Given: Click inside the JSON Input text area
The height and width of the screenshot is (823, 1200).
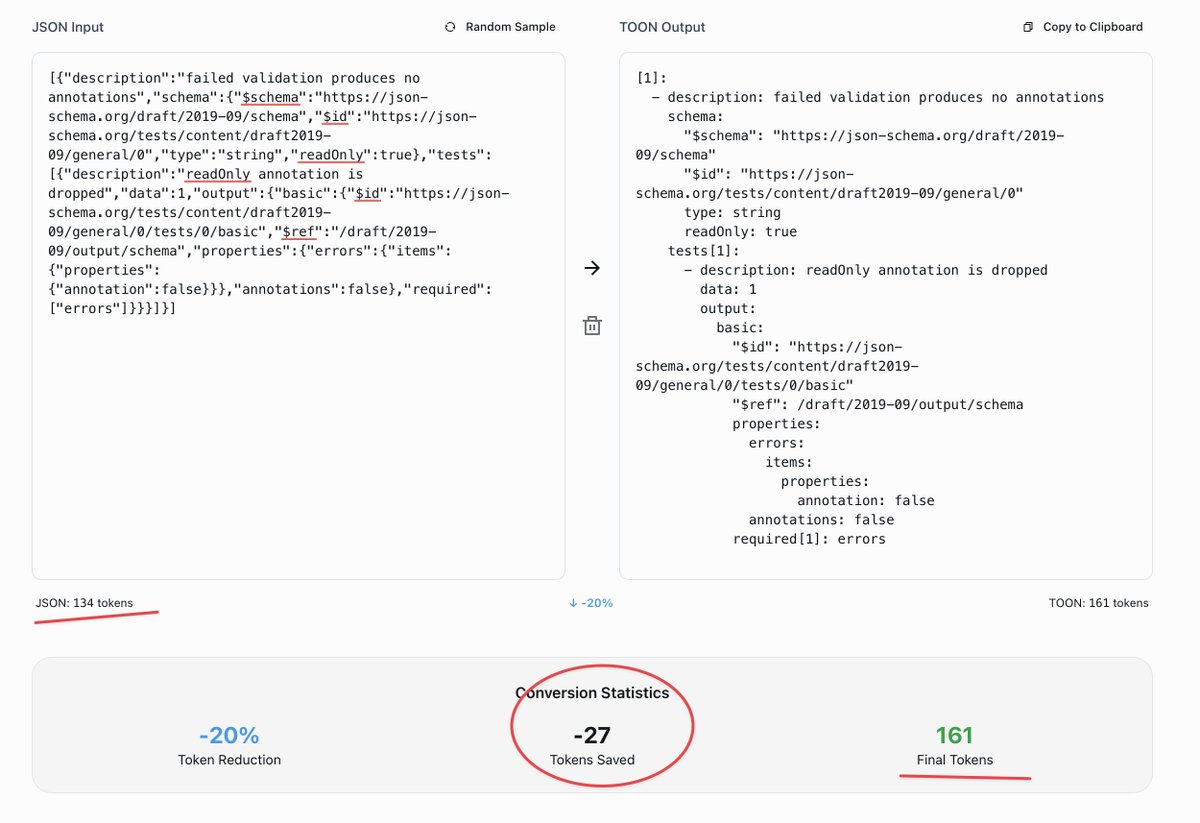Looking at the screenshot, I should click(298, 316).
